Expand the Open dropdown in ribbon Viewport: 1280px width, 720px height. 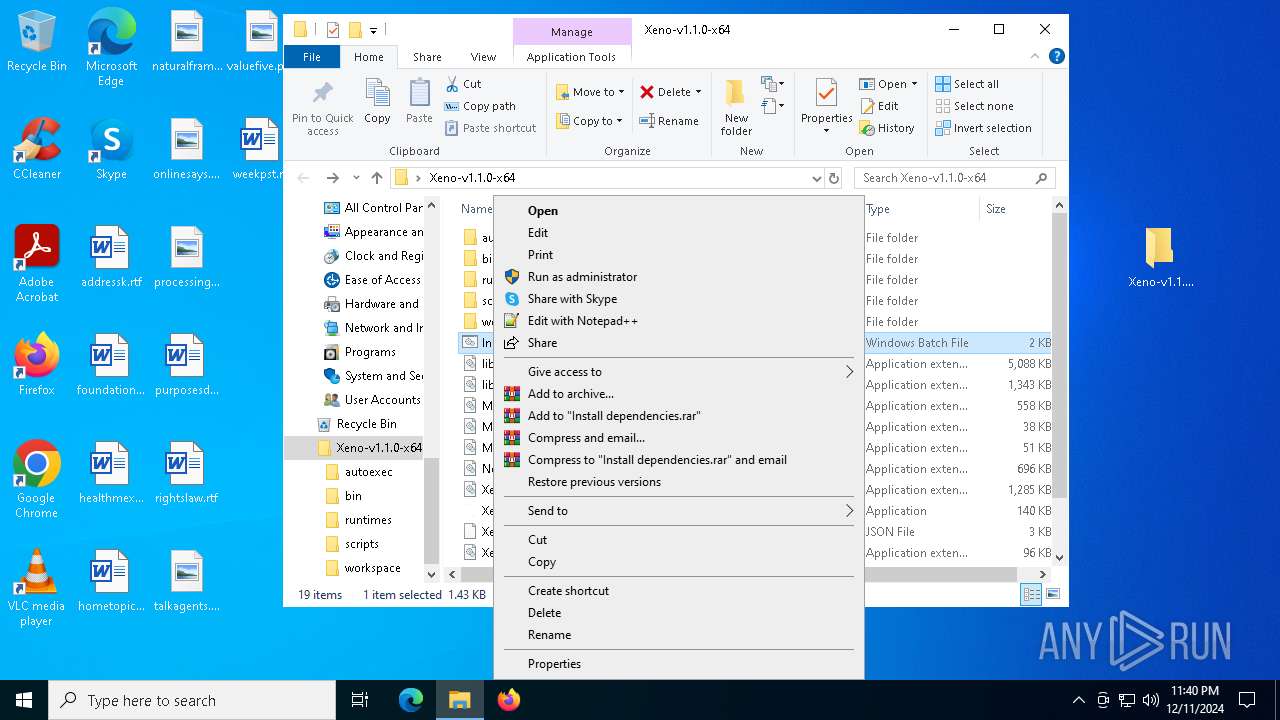913,84
